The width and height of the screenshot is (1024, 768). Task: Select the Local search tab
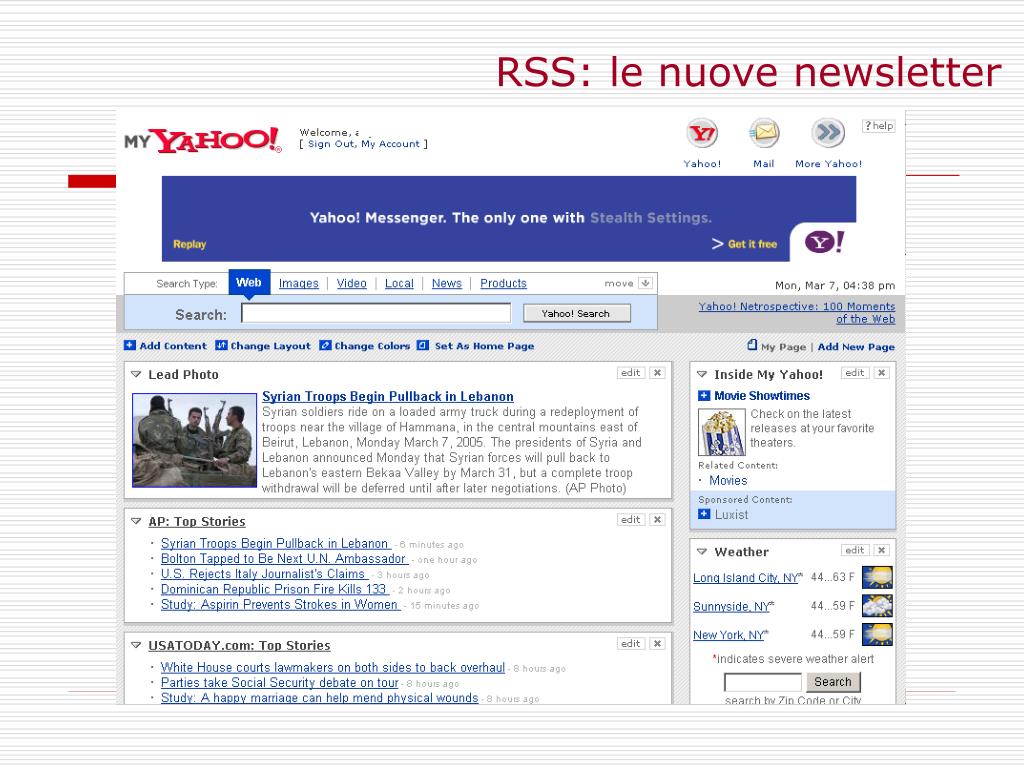click(399, 283)
